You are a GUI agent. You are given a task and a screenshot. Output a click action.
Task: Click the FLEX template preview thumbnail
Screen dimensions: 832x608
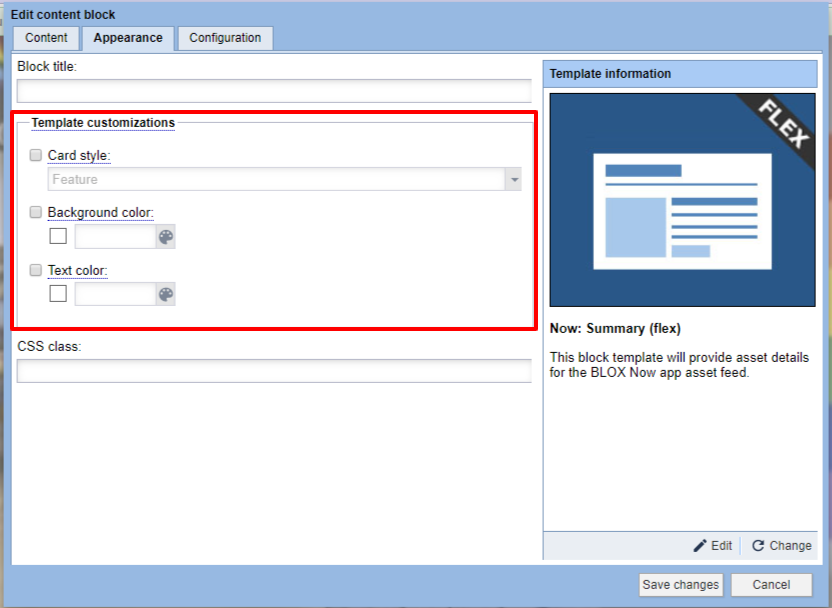pos(683,200)
